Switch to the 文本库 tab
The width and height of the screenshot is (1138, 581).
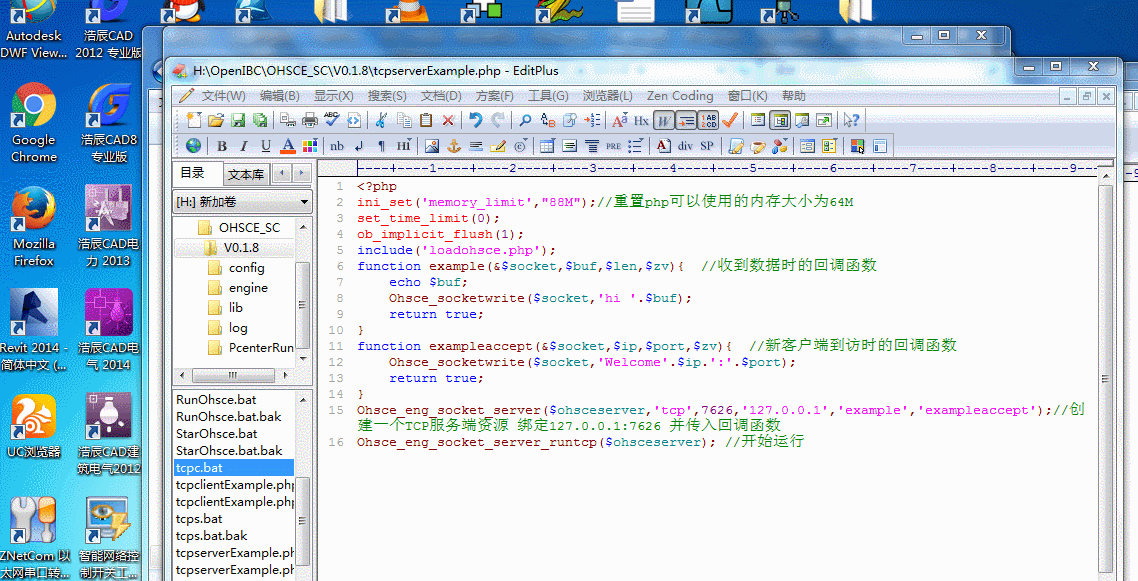point(247,172)
